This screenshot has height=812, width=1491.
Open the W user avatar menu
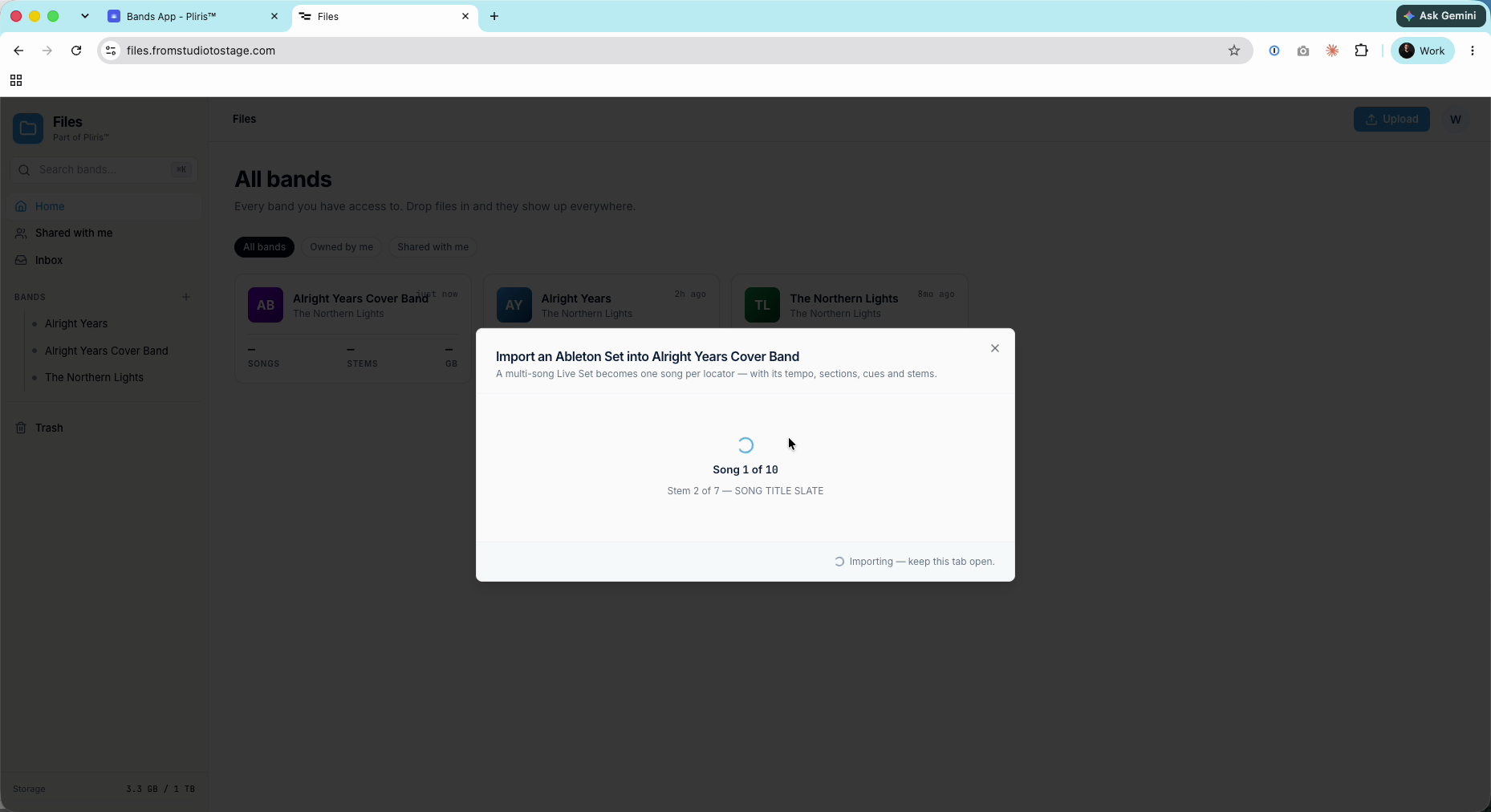(x=1456, y=119)
